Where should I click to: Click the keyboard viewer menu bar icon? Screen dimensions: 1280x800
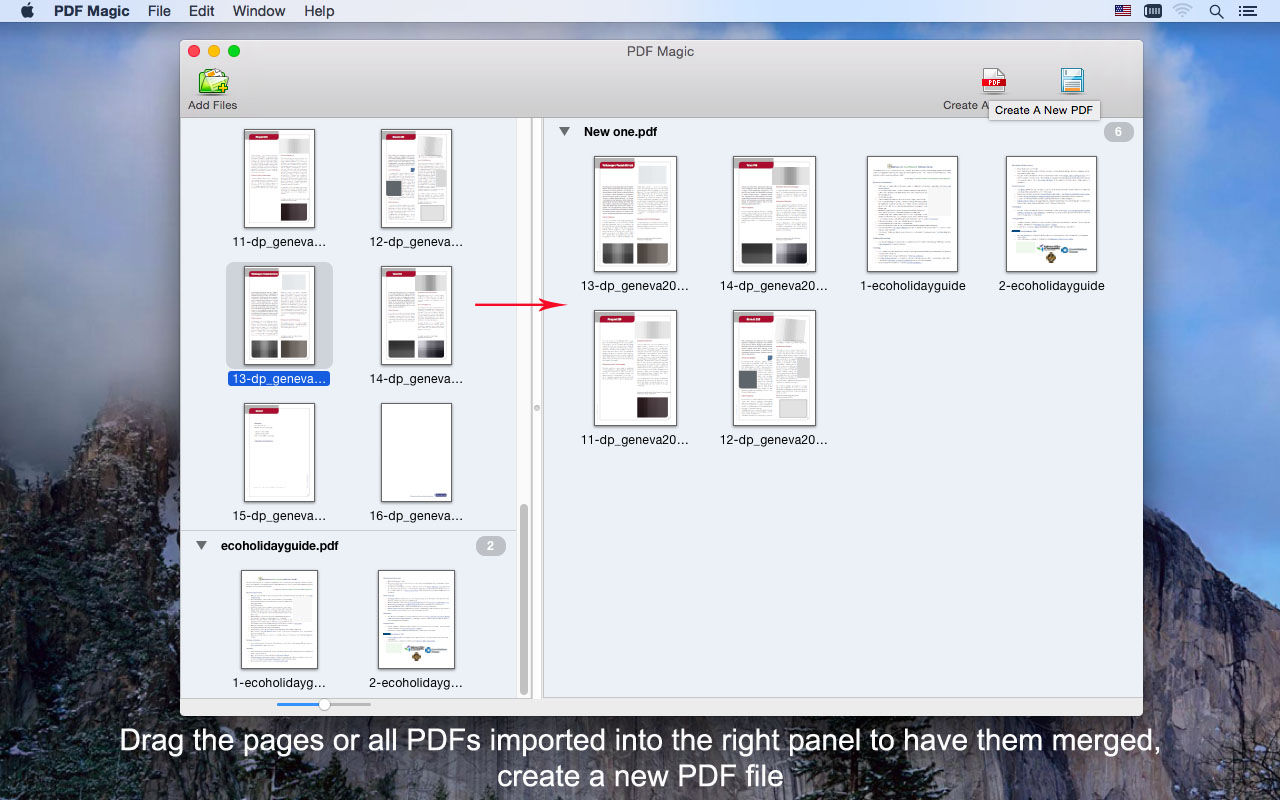tap(1153, 11)
